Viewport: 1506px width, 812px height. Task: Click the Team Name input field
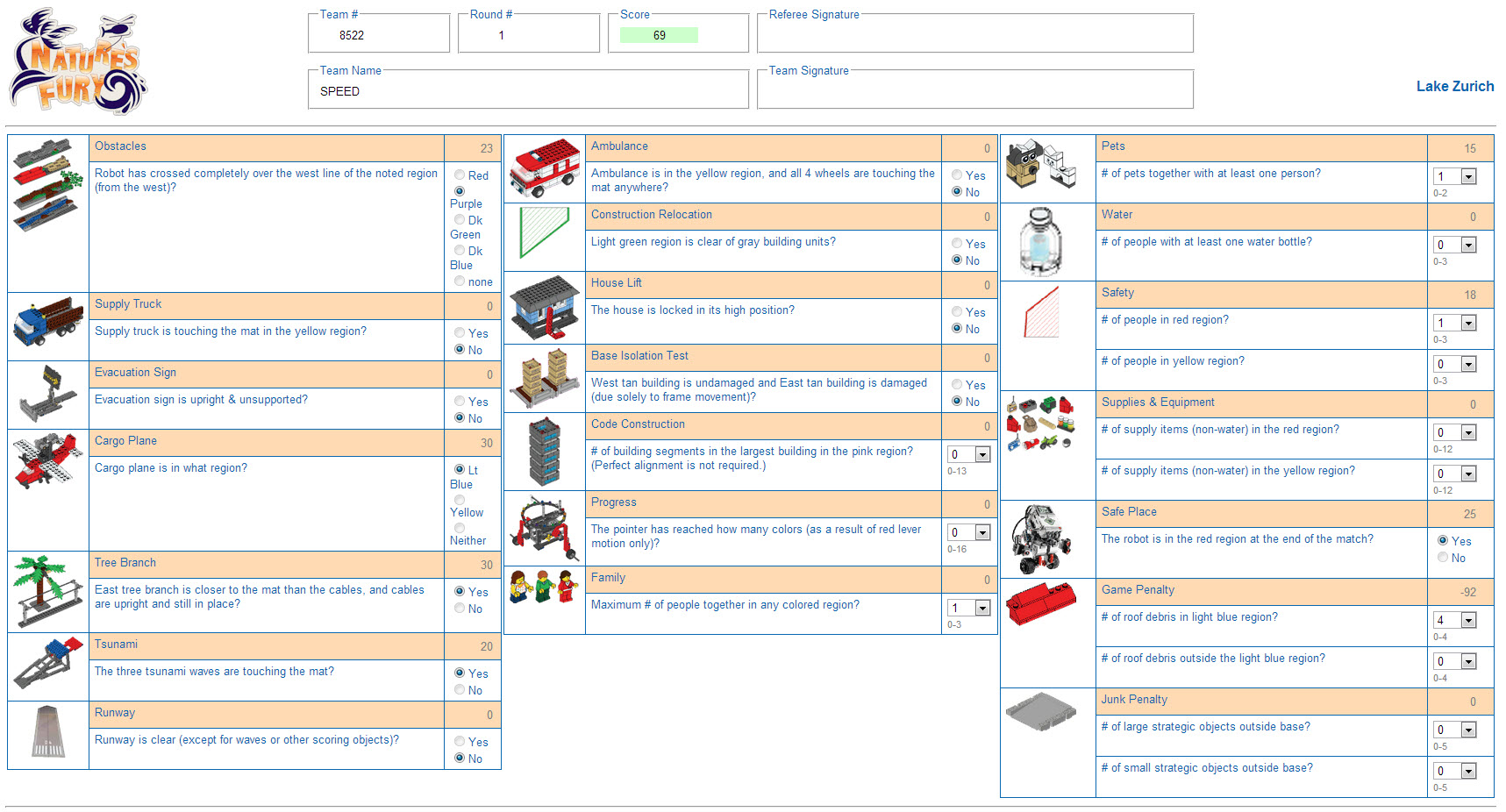click(x=528, y=91)
